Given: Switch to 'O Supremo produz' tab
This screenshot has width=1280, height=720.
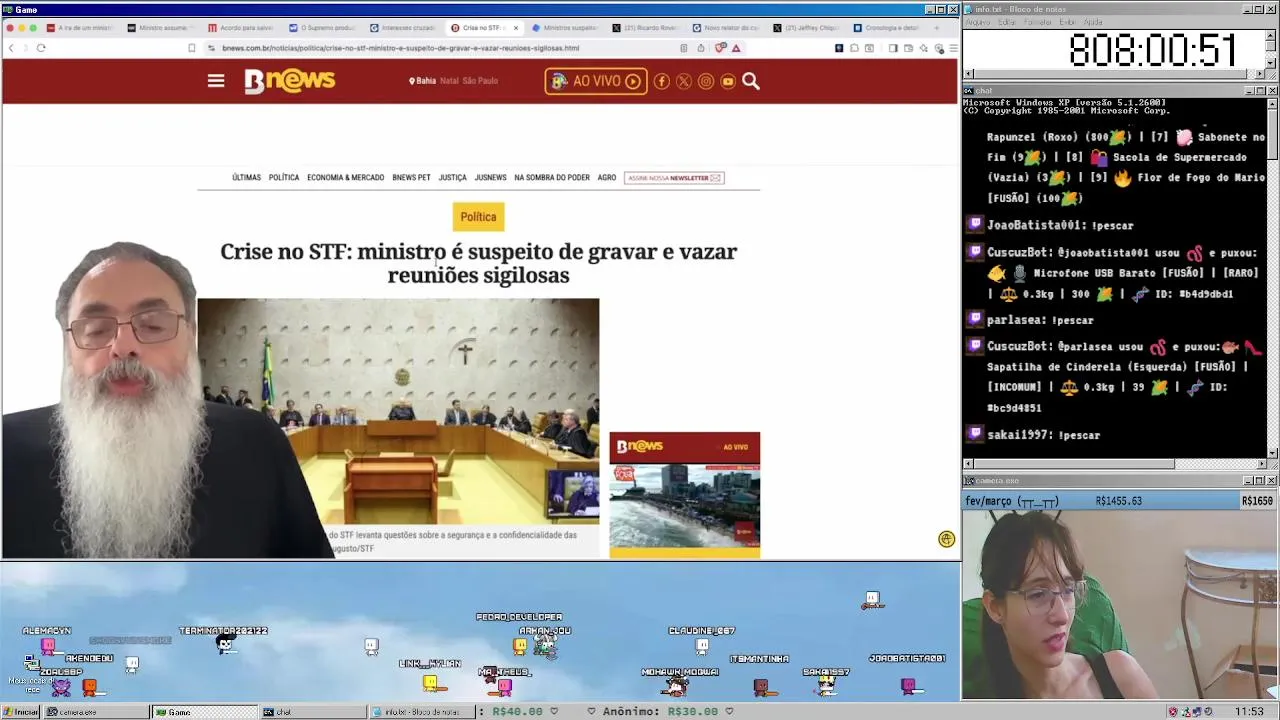Looking at the screenshot, I should click(324, 28).
